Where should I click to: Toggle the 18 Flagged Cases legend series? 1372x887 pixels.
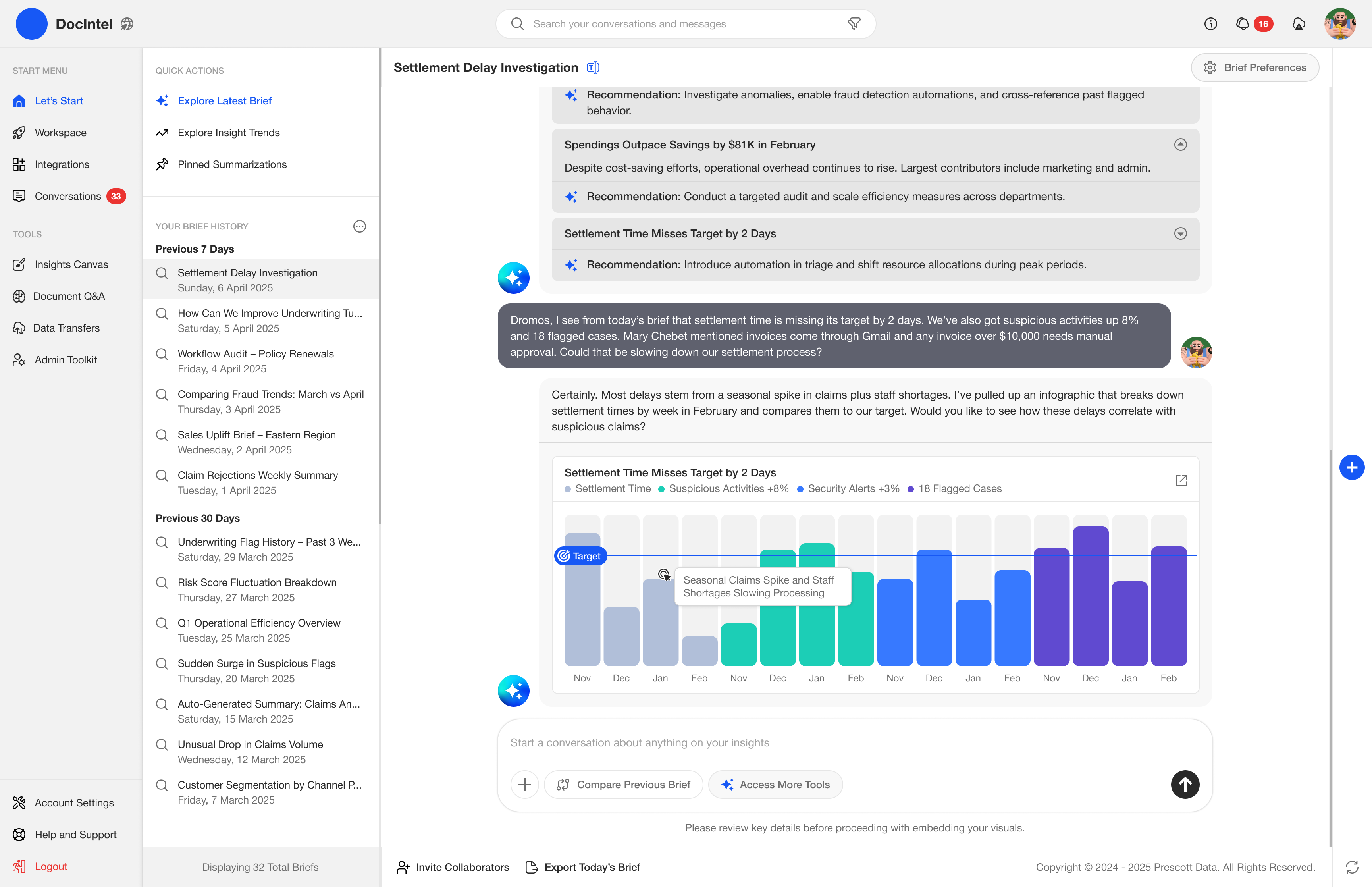[955, 488]
